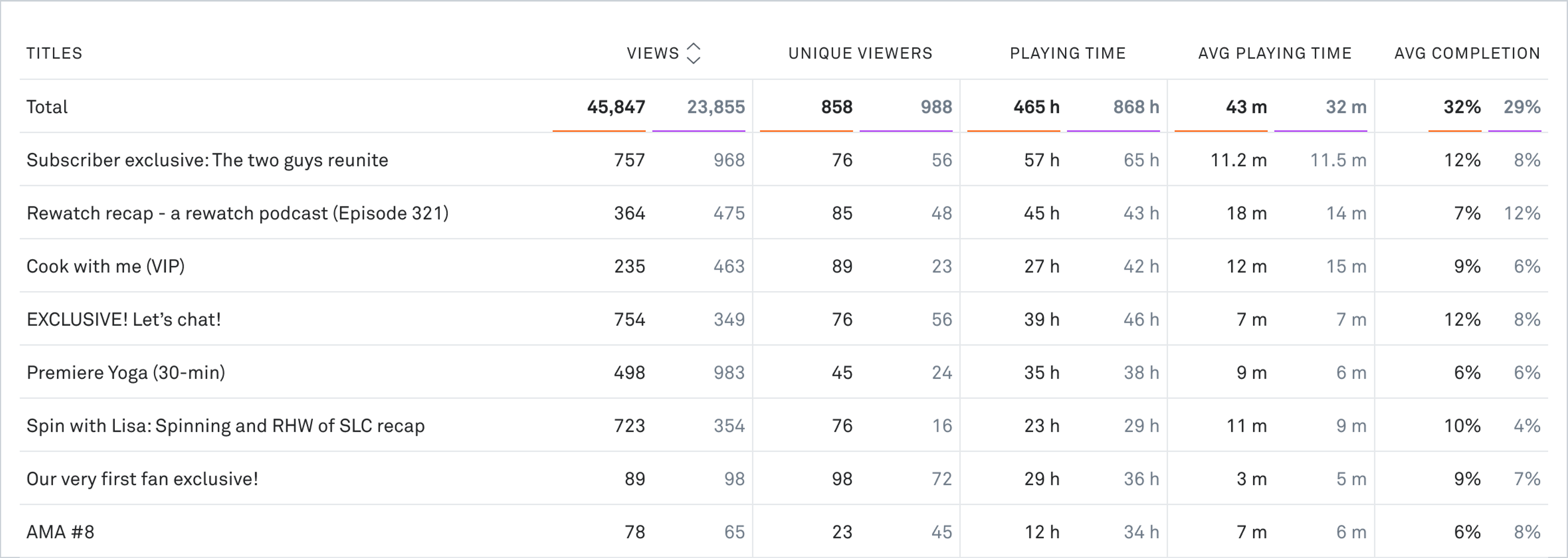
Task: Select the 'Premiere Yoga (30-min)' title
Action: point(125,372)
